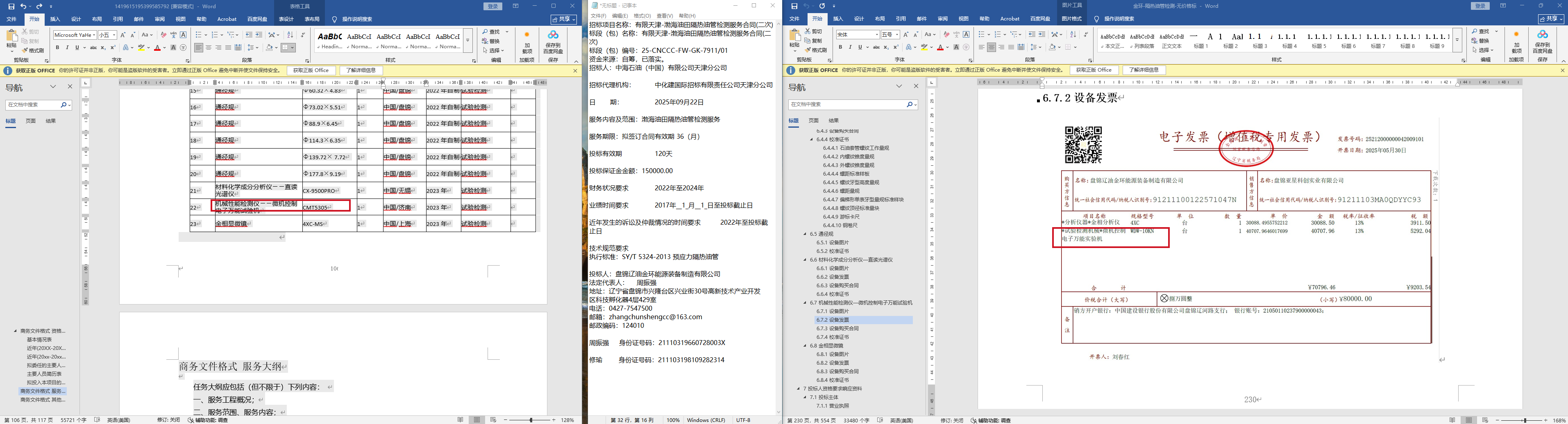Screen dimensions: 1568x424
Task: Open the 格式(O) menu in Notepad
Action: tap(642, 16)
